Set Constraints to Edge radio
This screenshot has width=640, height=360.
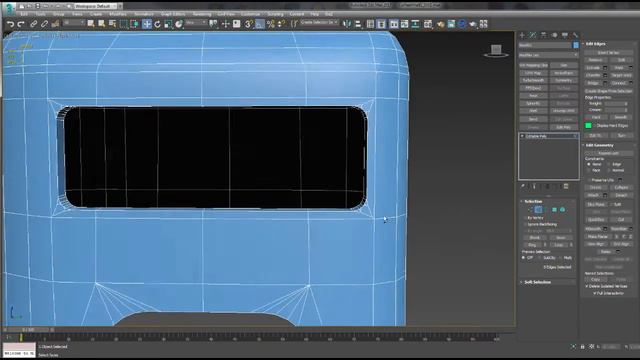point(609,164)
